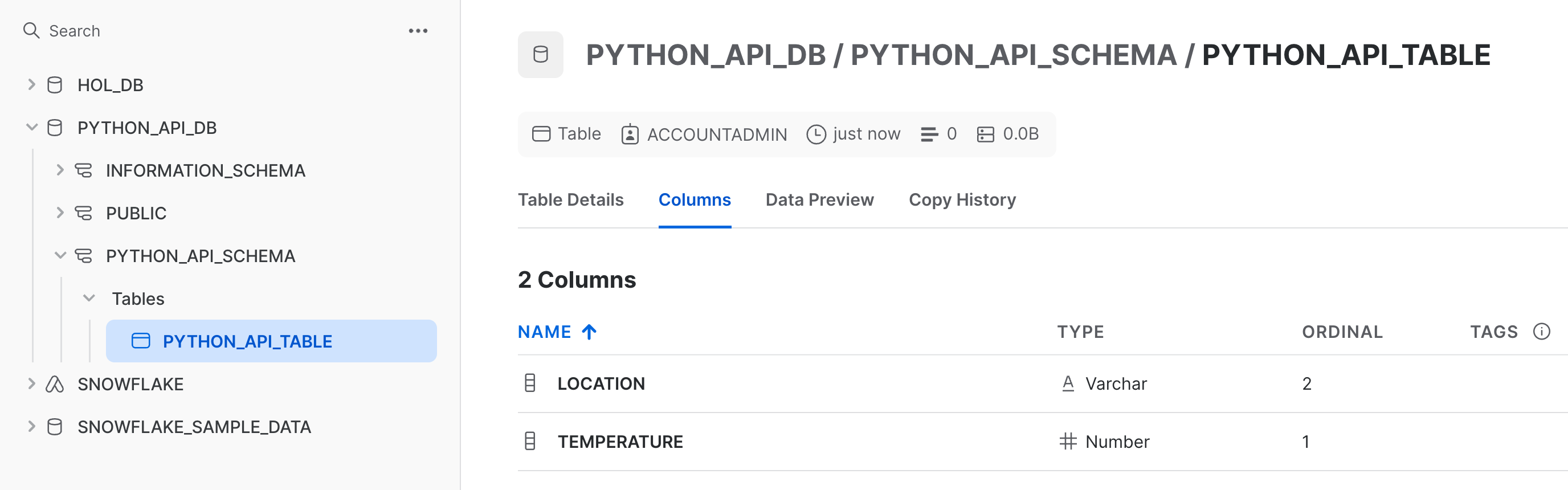Viewport: 1568px width, 490px height.
Task: Expand the SNOWFLAKE_SAMPLE_DATA database
Action: [x=32, y=427]
